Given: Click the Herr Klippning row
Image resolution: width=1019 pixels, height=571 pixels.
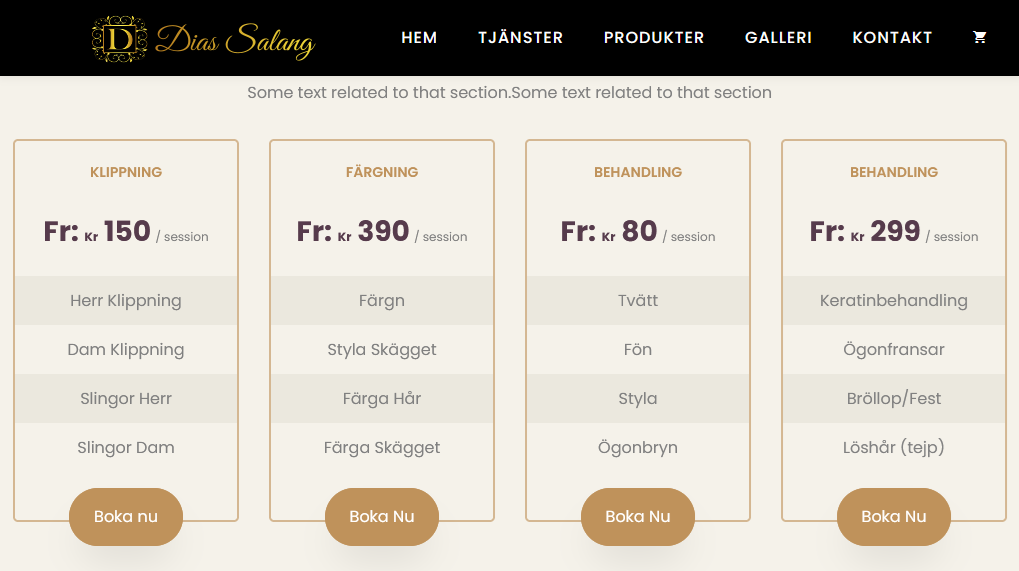Looking at the screenshot, I should tap(126, 300).
